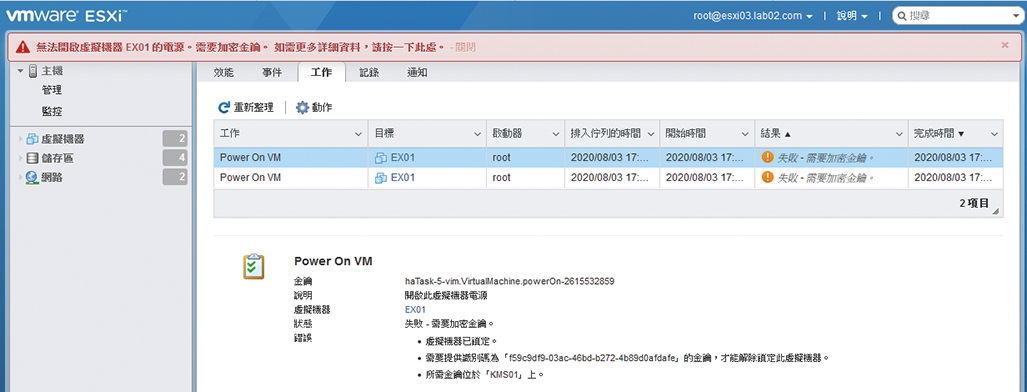This screenshot has height=392, width=1027.
Task: Open the EX01 link in task details
Action: pyautogui.click(x=415, y=309)
